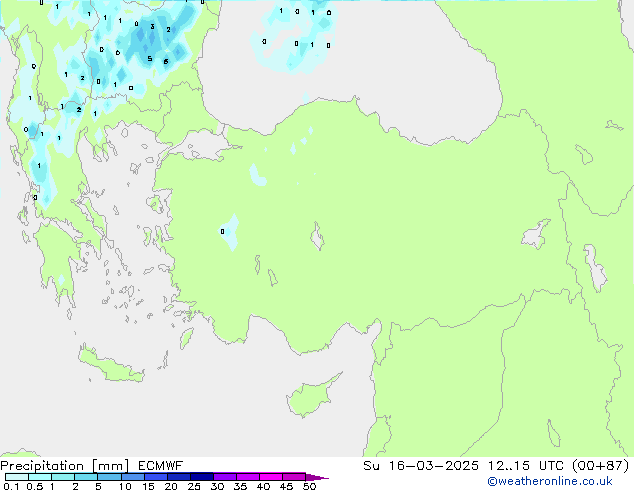Click the island of Crete
This screenshot has width=634, height=490.
(x=111, y=364)
